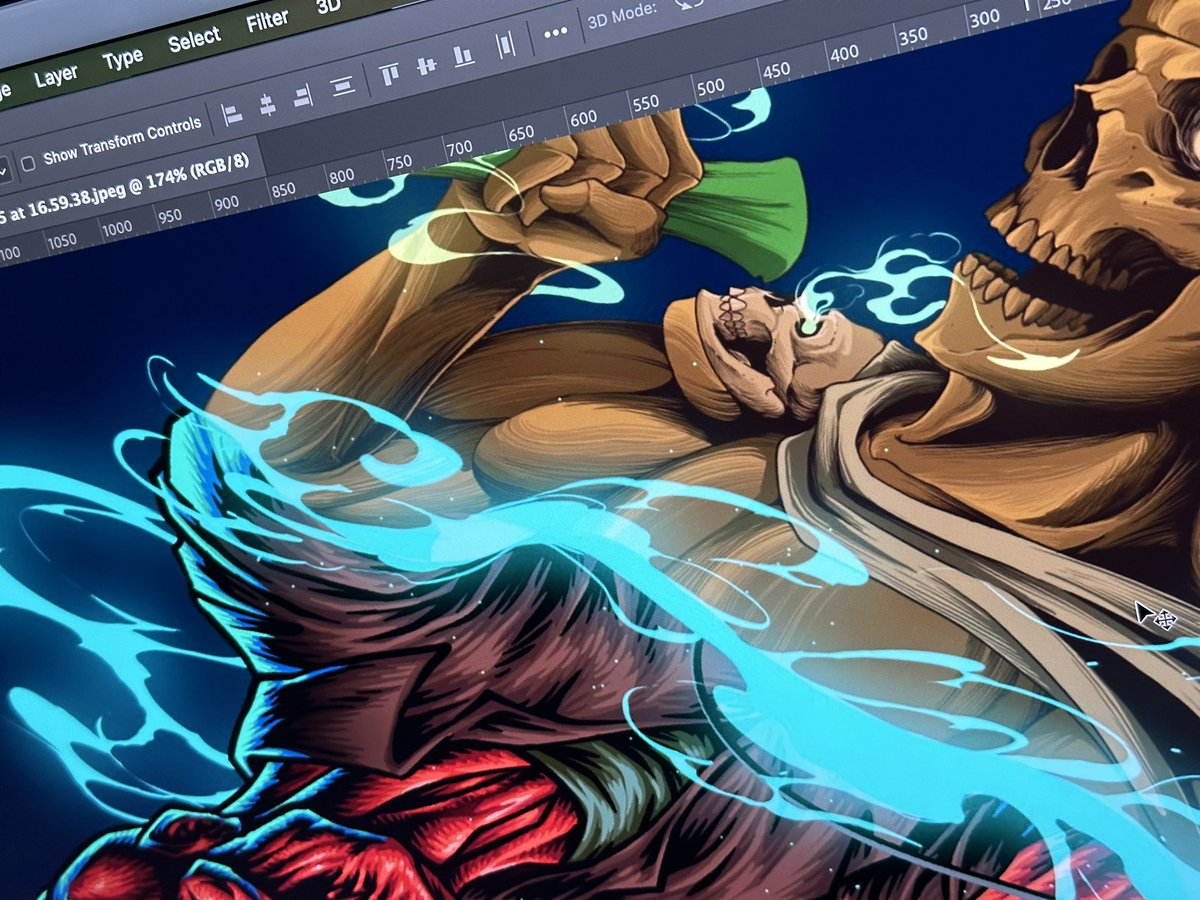
Task: Click the align vertical centers icon
Action: [426, 66]
